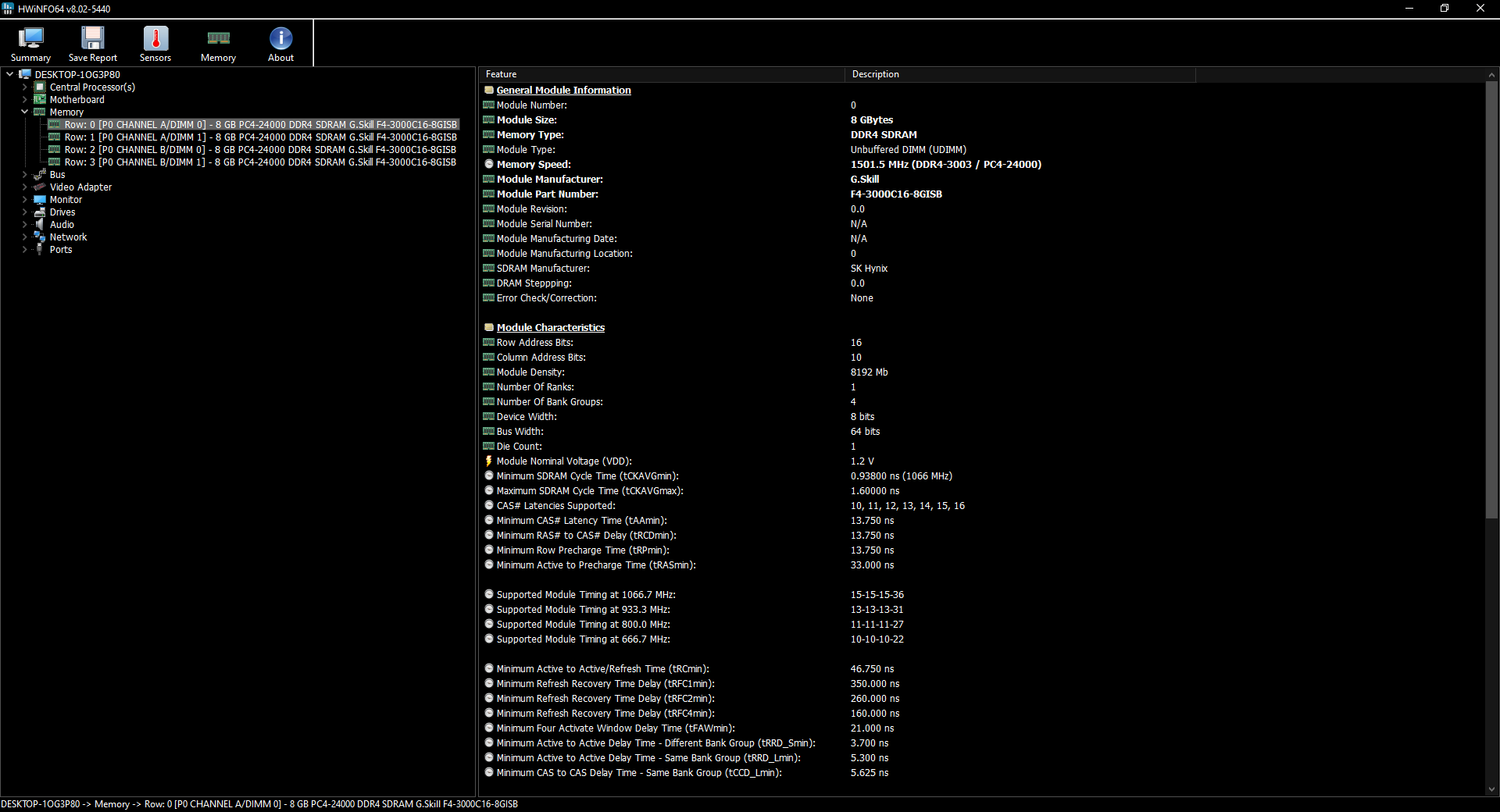Expand the Ports node

tap(24, 249)
